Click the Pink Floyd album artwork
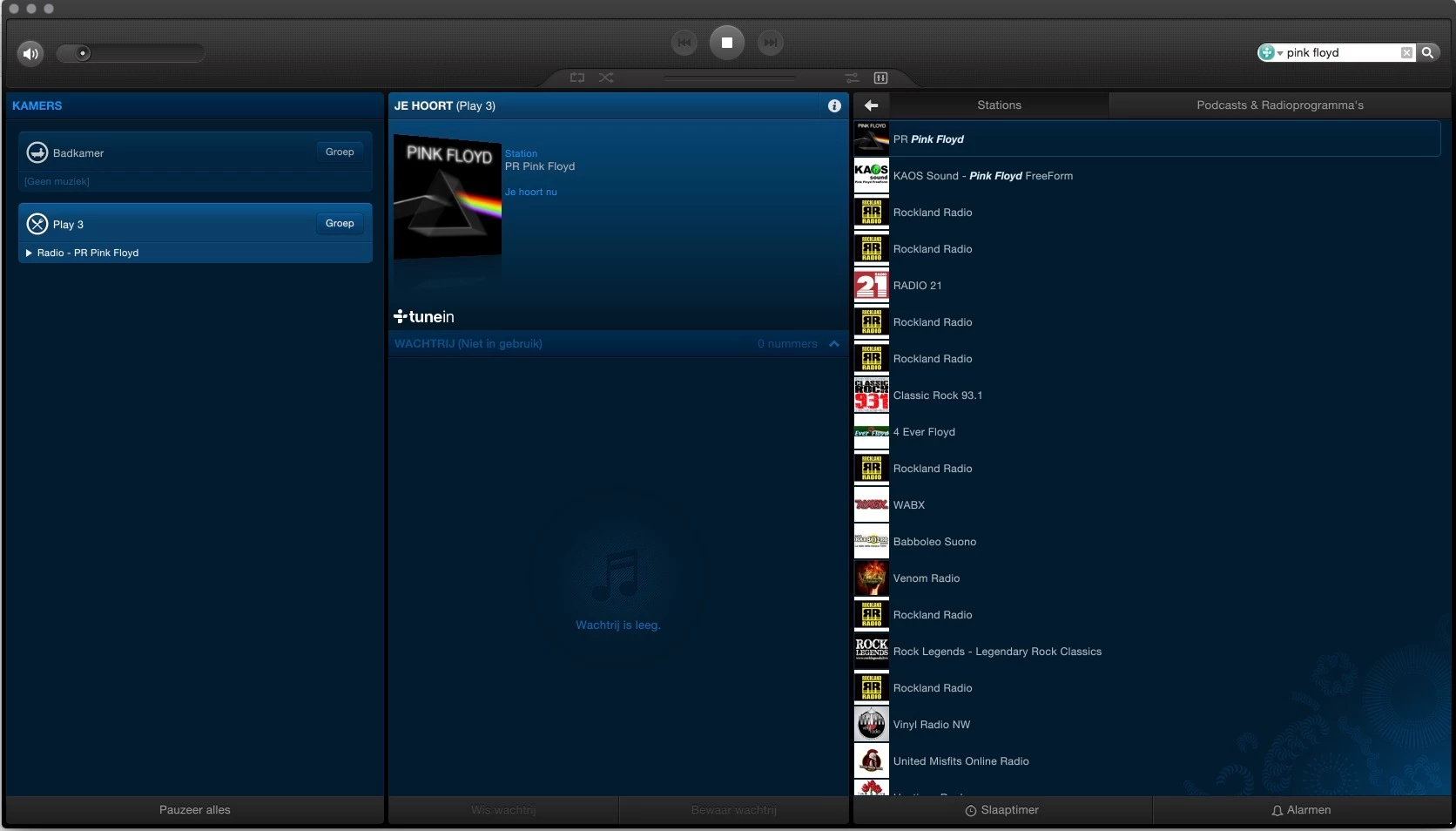The image size is (1456, 831). coord(448,197)
